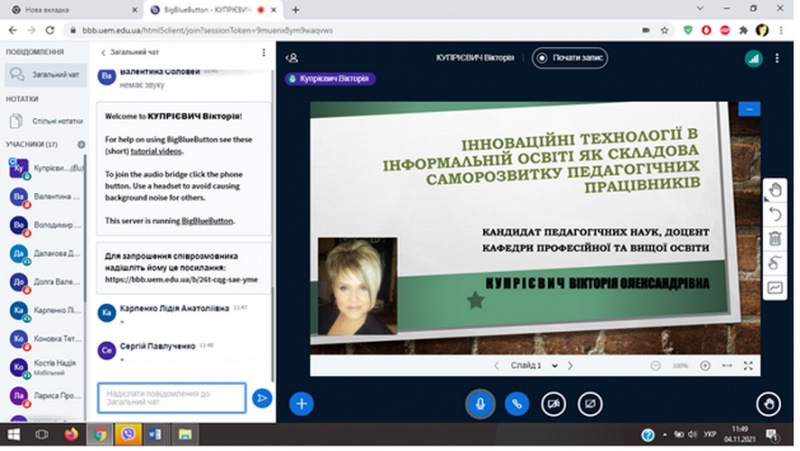Open the connection status indicator
Screen dimensions: 800x451
[x=753, y=58]
